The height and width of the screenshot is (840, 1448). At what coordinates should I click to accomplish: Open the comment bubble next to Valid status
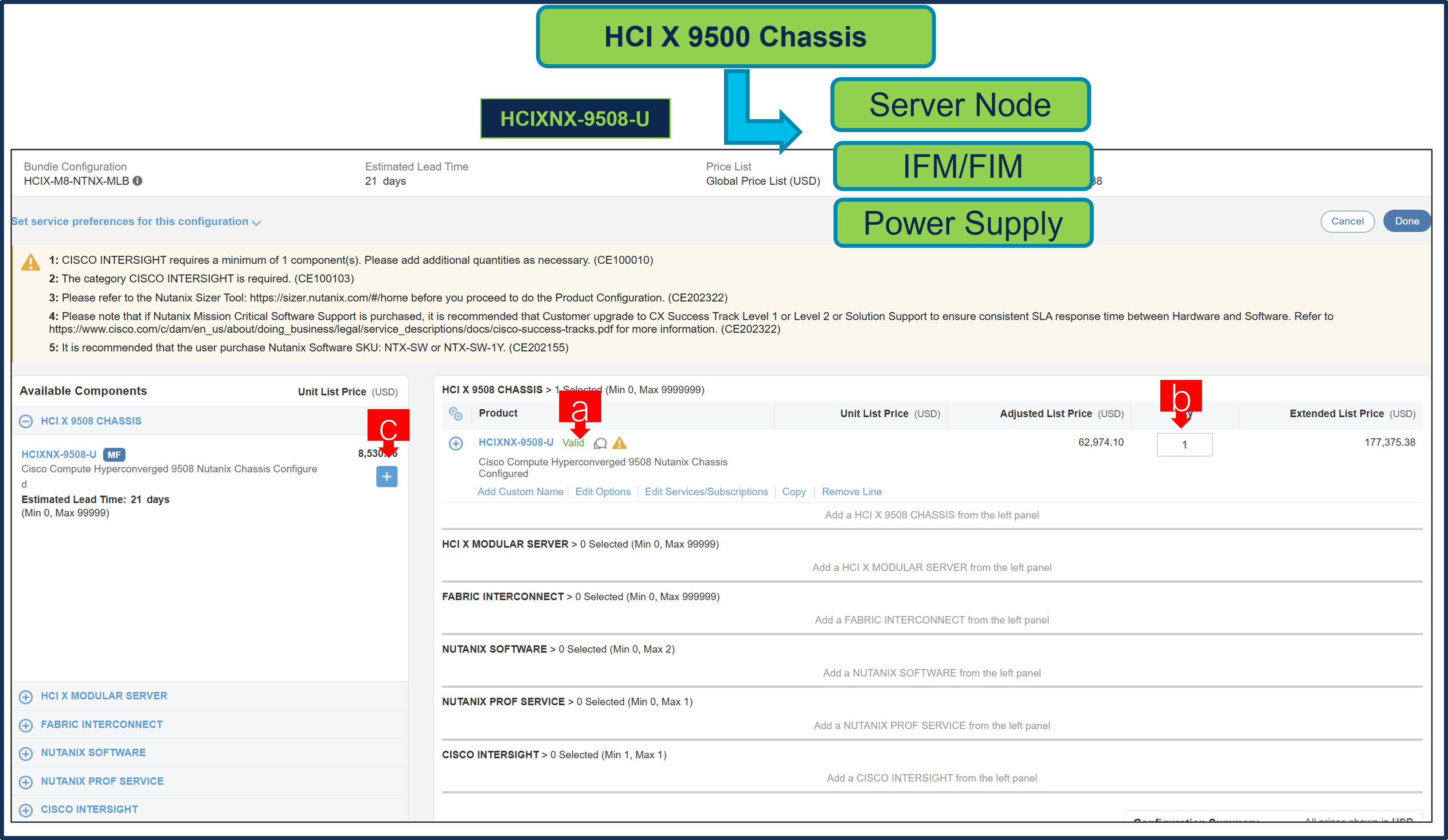click(x=600, y=444)
